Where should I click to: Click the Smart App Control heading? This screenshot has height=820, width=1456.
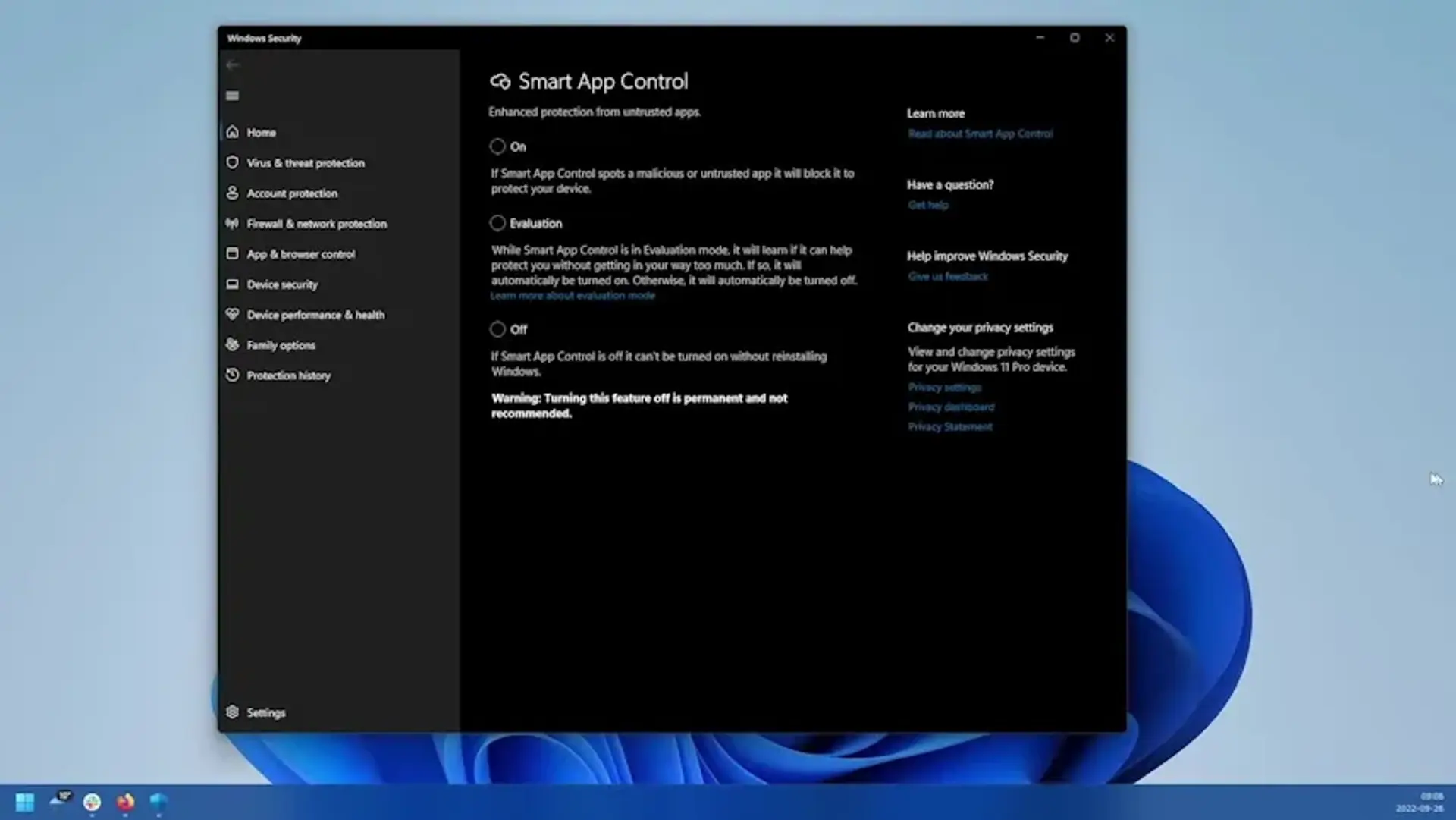[x=603, y=81]
